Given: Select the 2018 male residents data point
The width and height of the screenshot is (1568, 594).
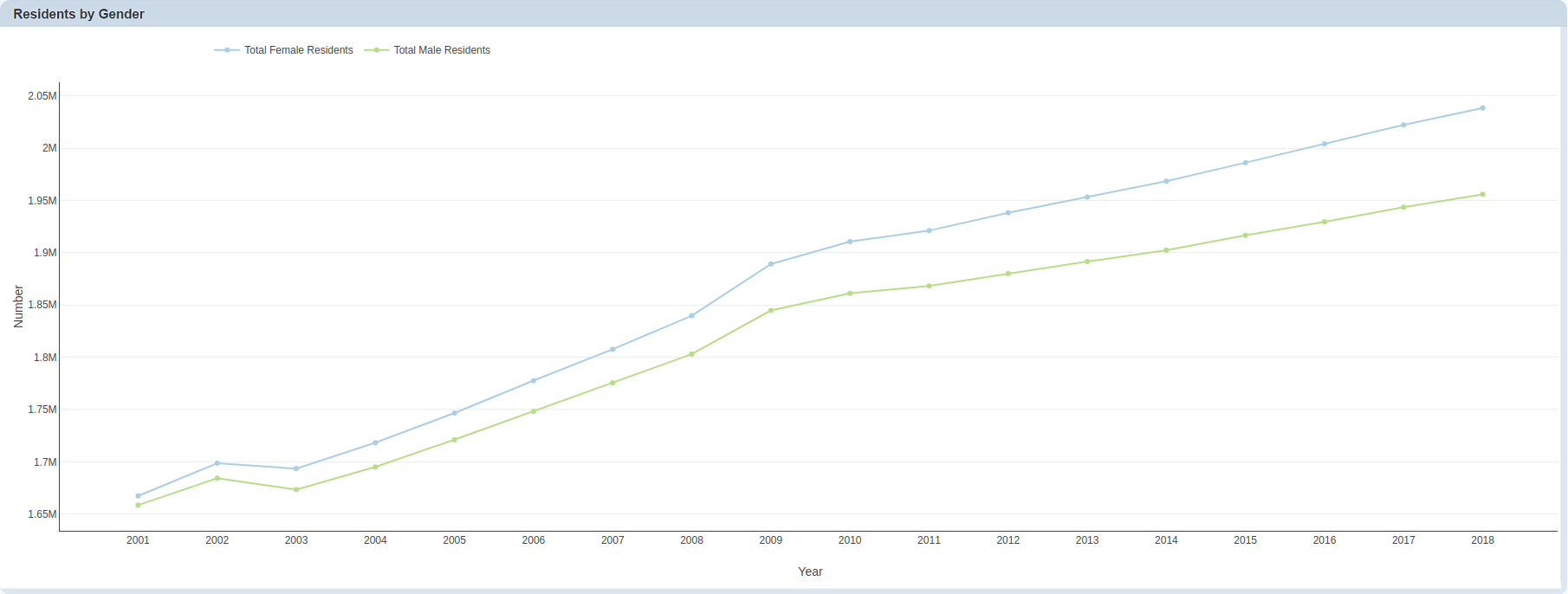Looking at the screenshot, I should [1482, 195].
